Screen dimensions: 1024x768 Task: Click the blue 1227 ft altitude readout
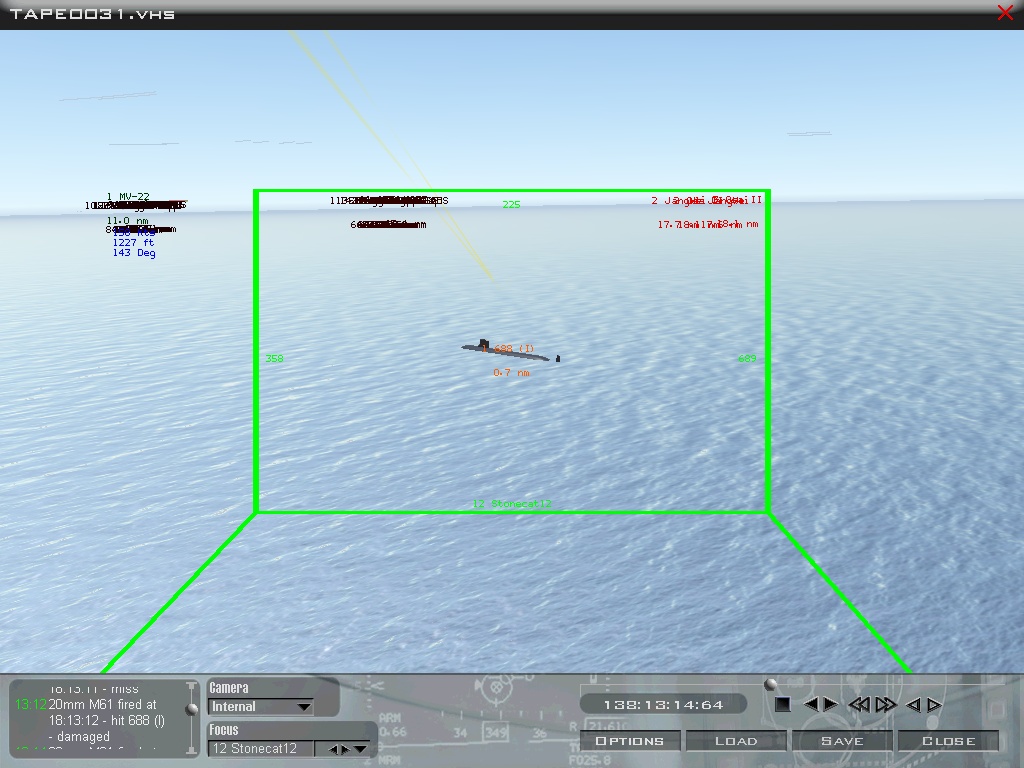[x=134, y=242]
